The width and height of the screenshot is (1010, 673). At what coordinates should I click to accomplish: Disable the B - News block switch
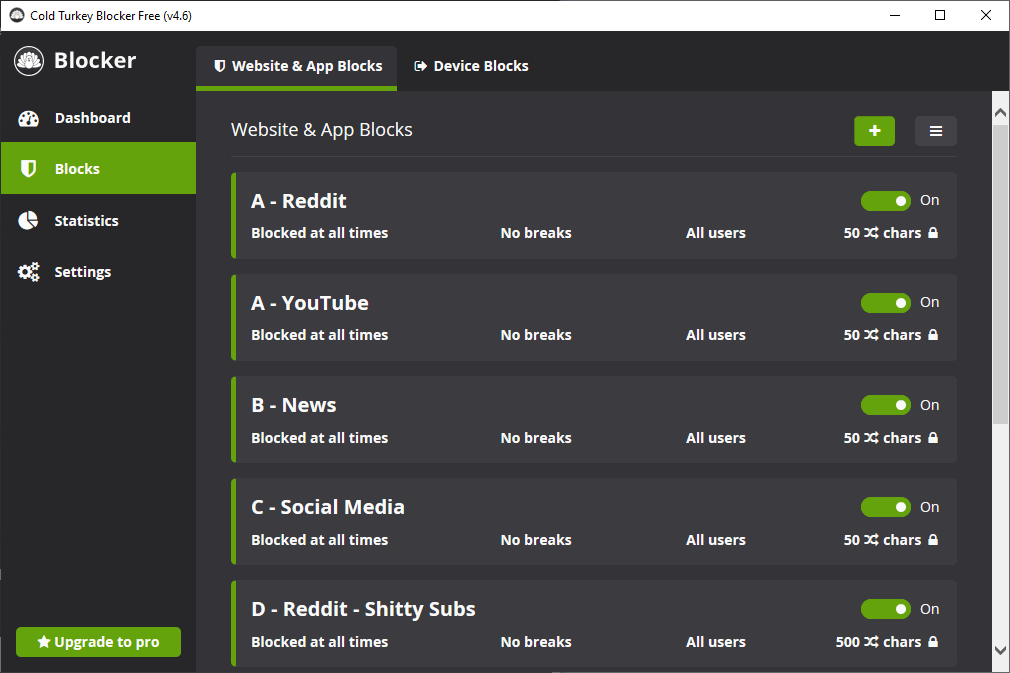(x=886, y=405)
